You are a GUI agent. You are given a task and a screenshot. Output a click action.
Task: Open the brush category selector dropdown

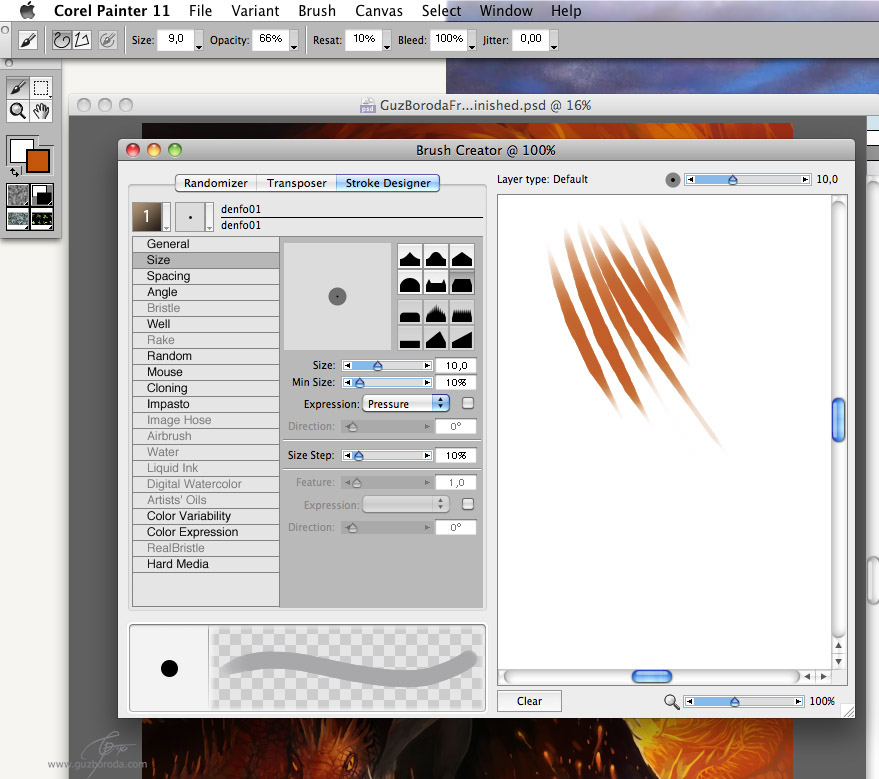[150, 217]
